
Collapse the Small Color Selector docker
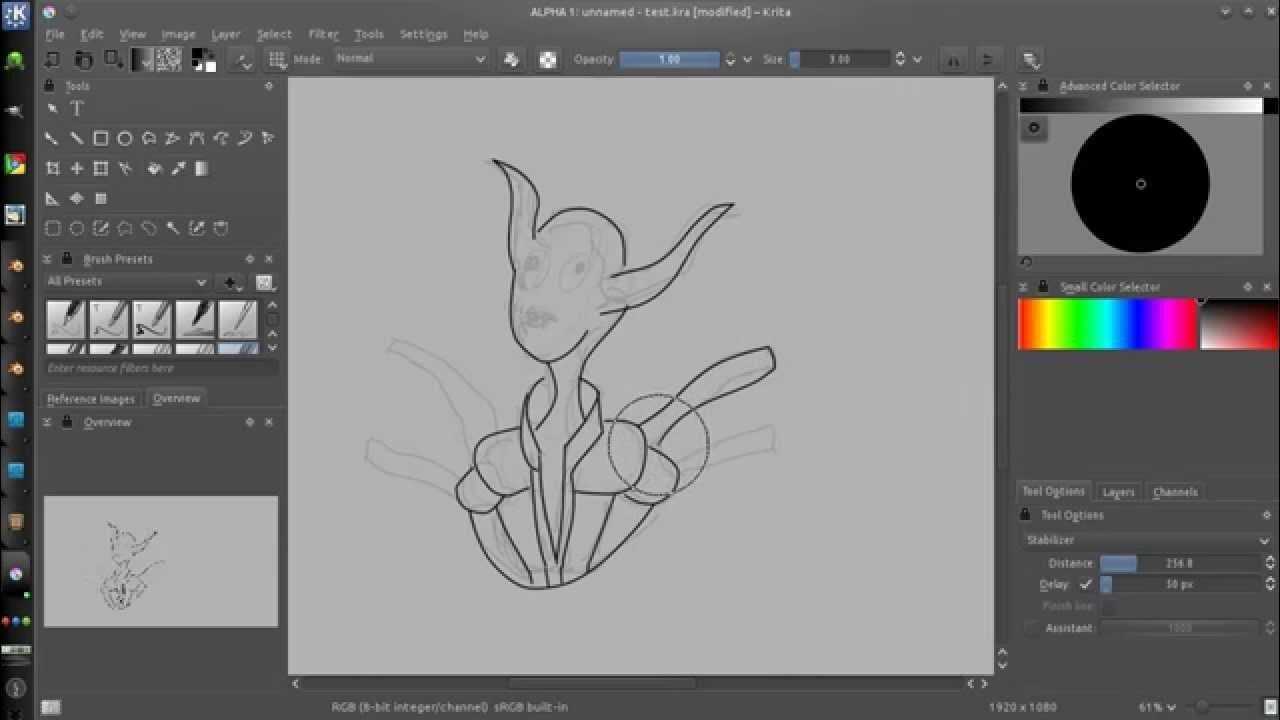pyautogui.click(x=1024, y=287)
